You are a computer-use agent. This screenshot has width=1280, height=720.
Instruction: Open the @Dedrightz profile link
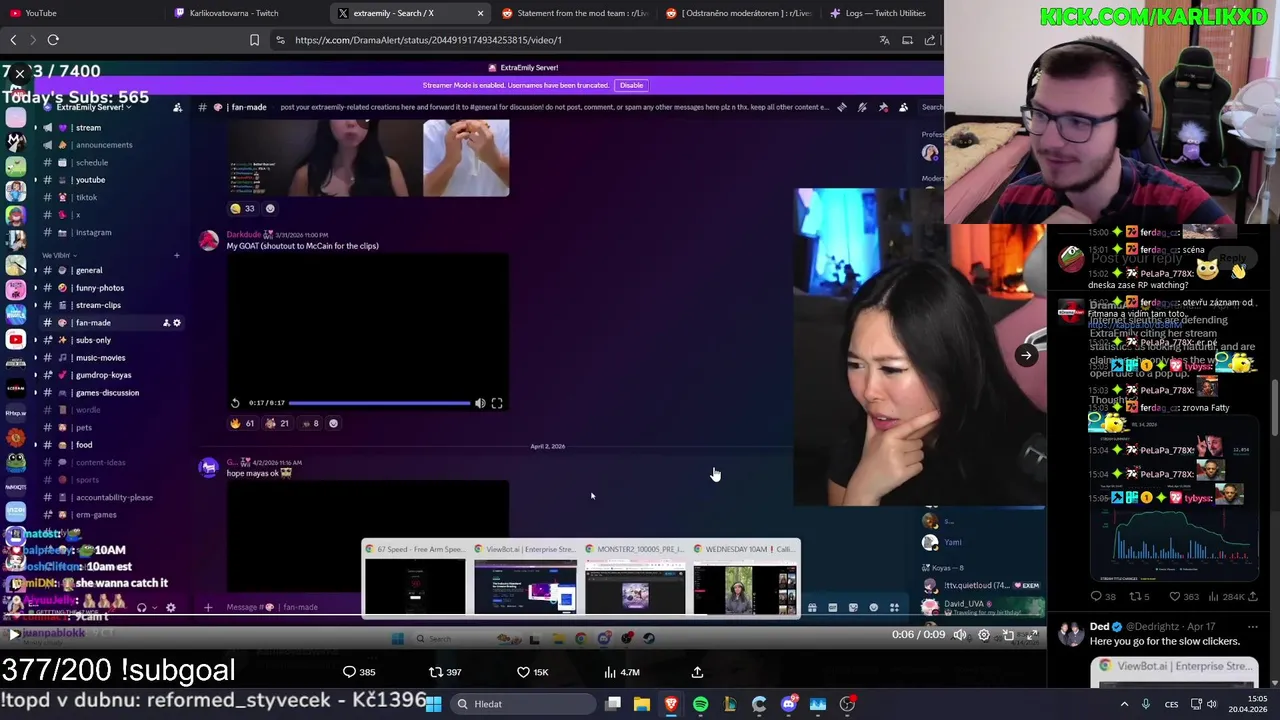click(x=1154, y=627)
